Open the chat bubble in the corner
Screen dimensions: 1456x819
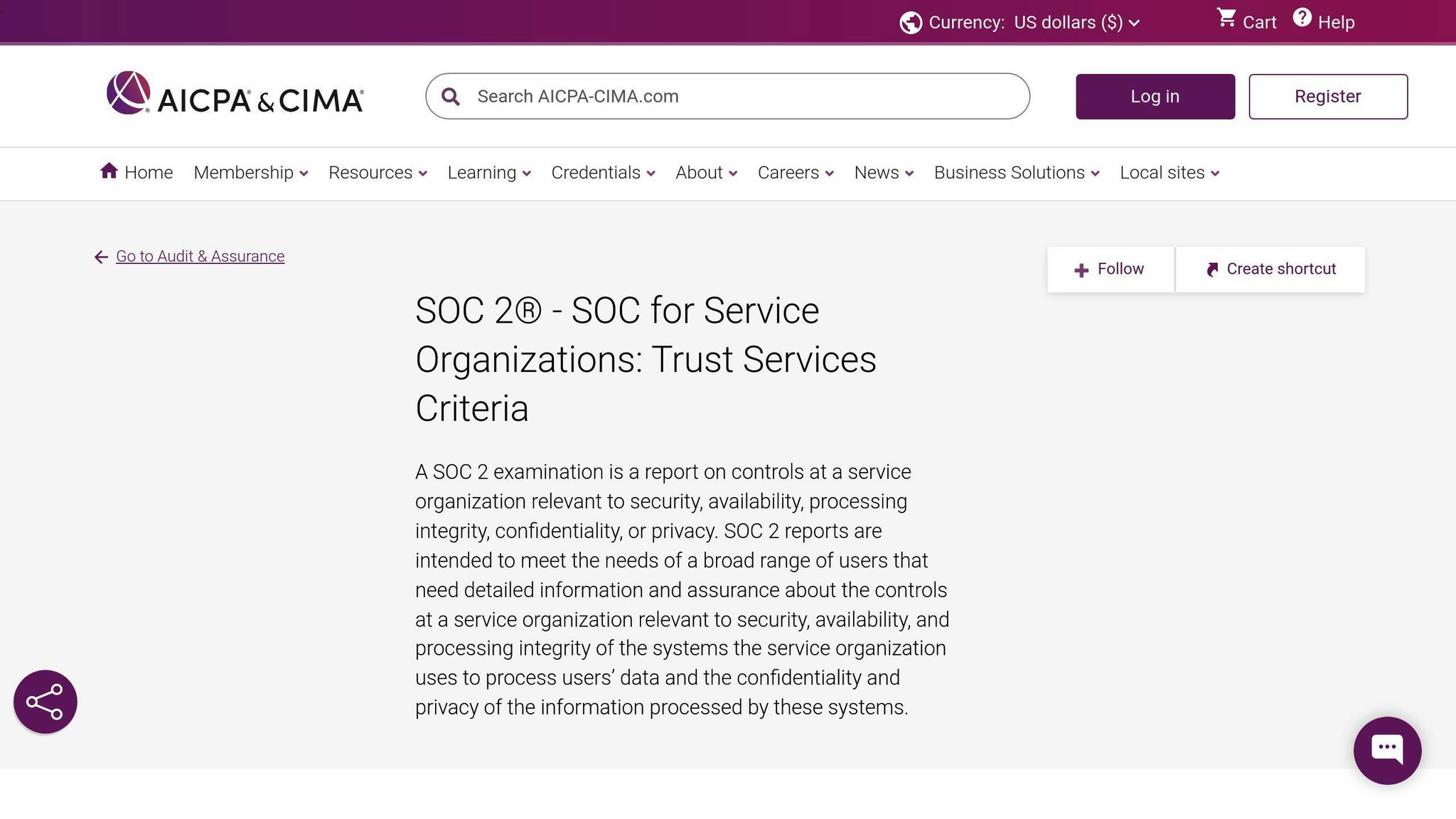pos(1386,749)
